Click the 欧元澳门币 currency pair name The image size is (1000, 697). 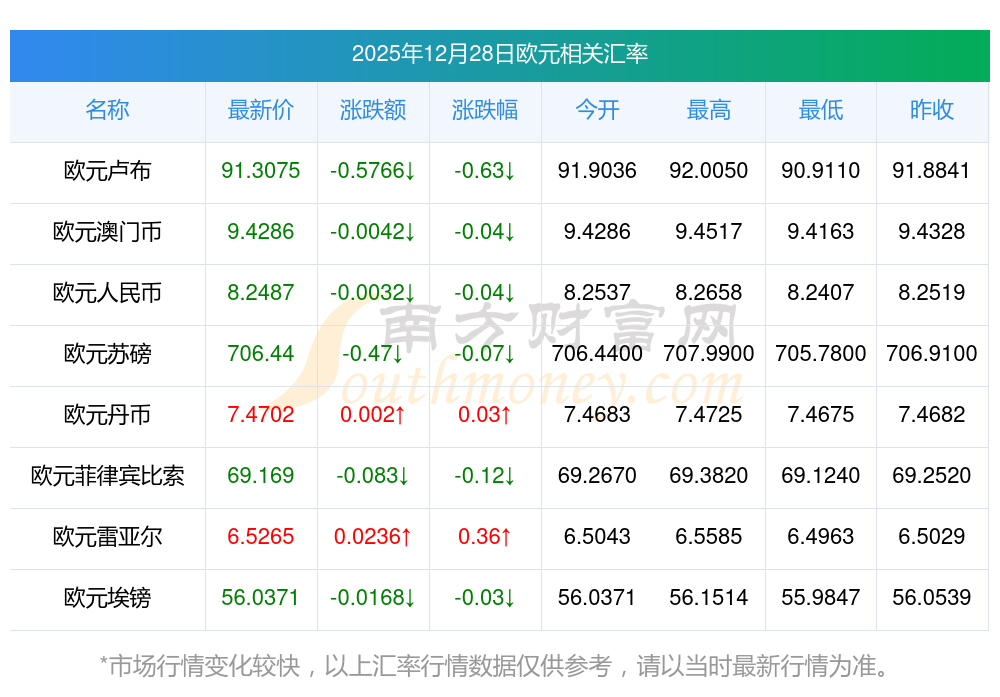pos(107,232)
